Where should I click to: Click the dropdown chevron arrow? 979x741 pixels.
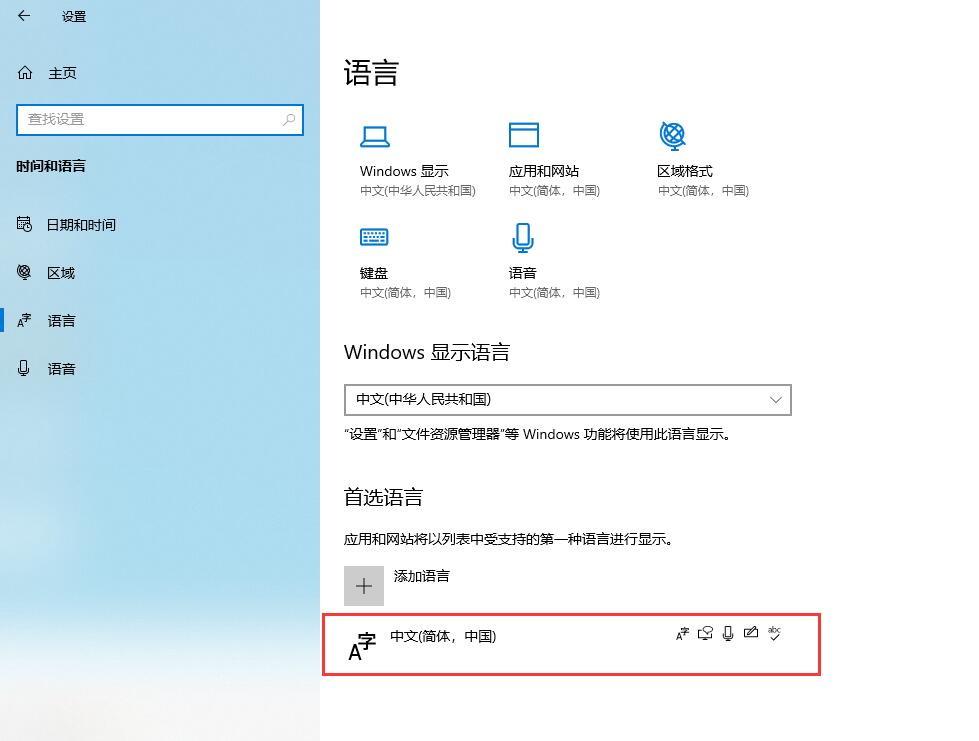(x=775, y=400)
